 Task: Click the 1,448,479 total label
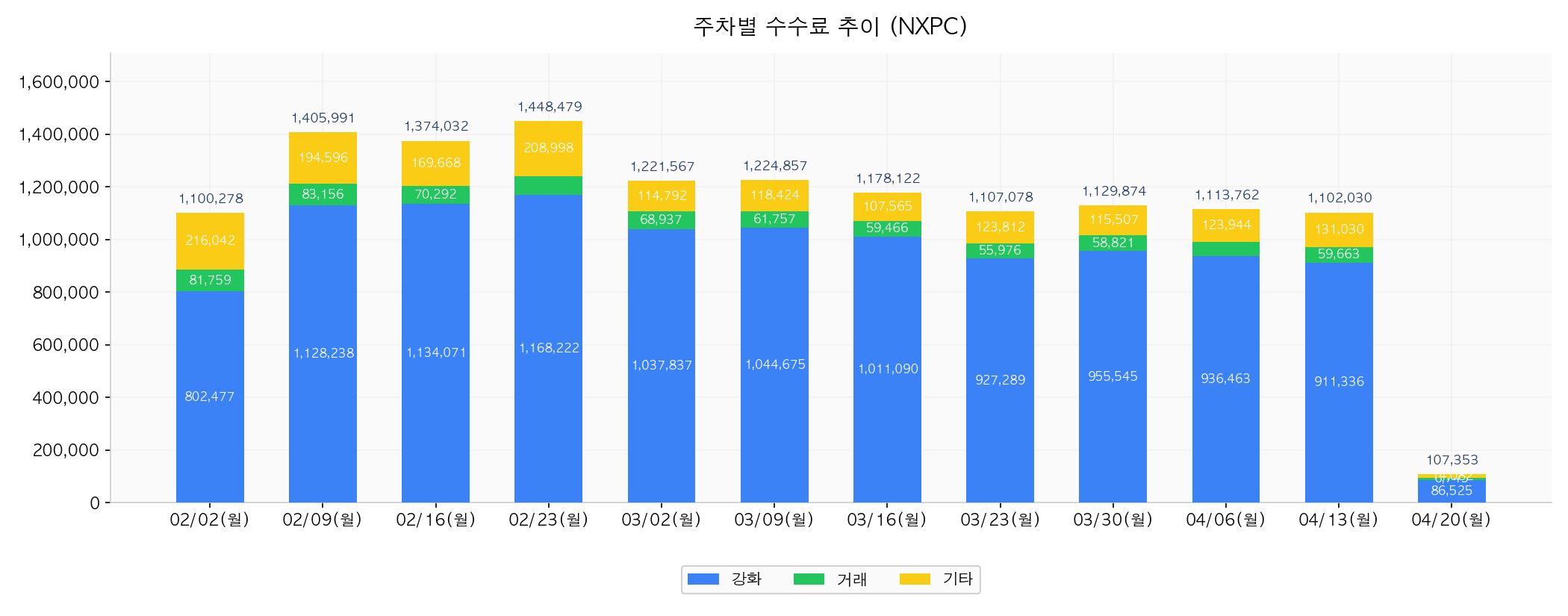point(550,107)
